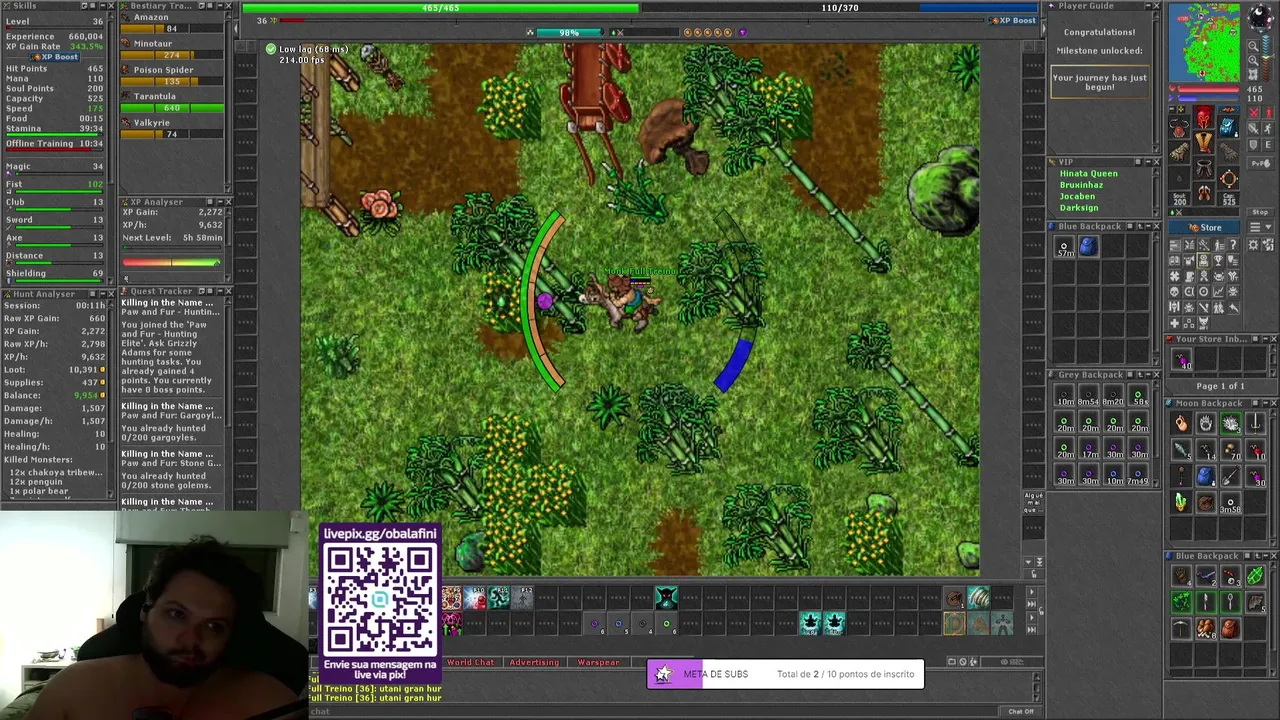Image resolution: width=1280 pixels, height=720 pixels.
Task: Select Jocaben in VIP list
Action: click(1078, 196)
